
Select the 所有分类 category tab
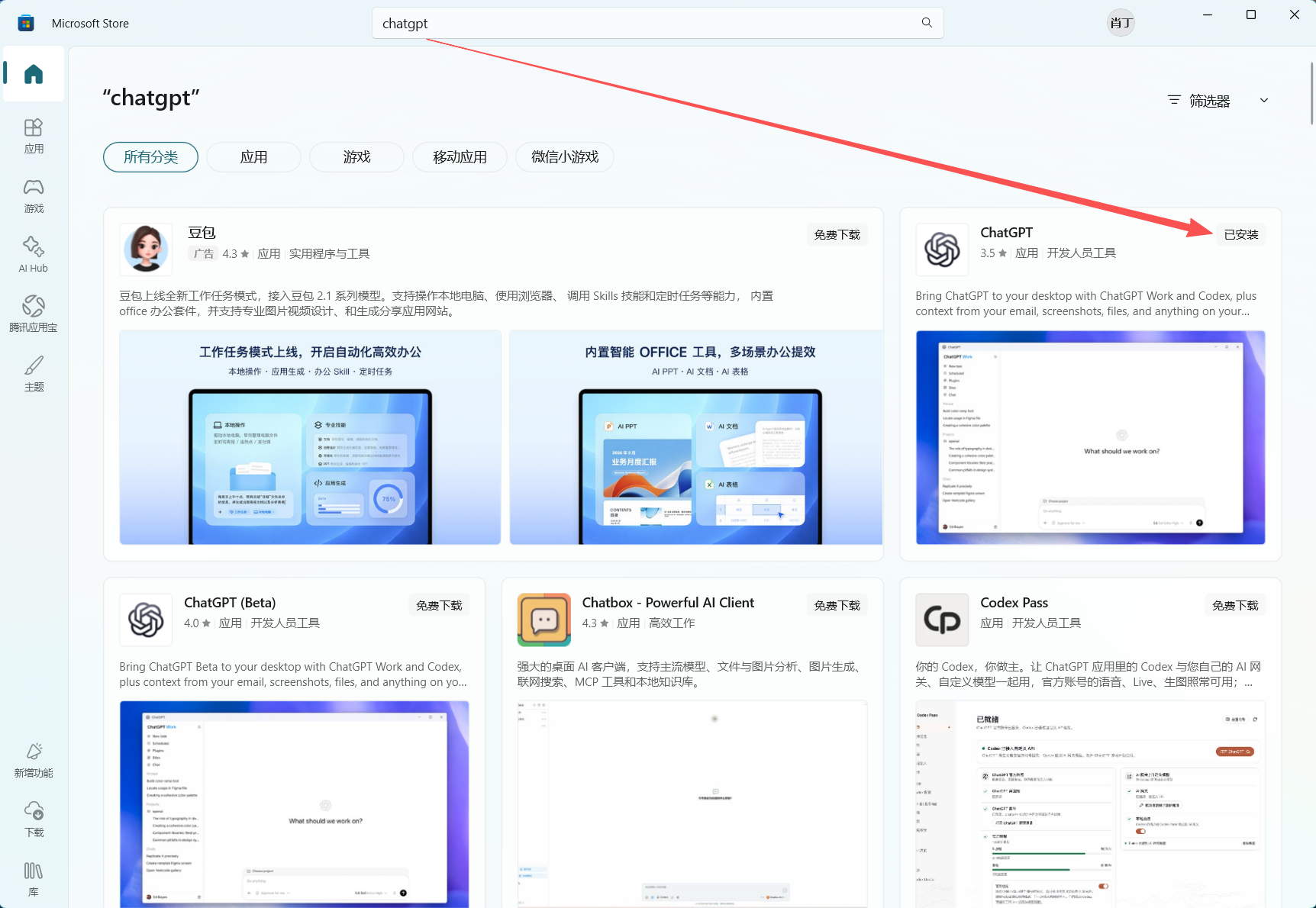coord(150,157)
